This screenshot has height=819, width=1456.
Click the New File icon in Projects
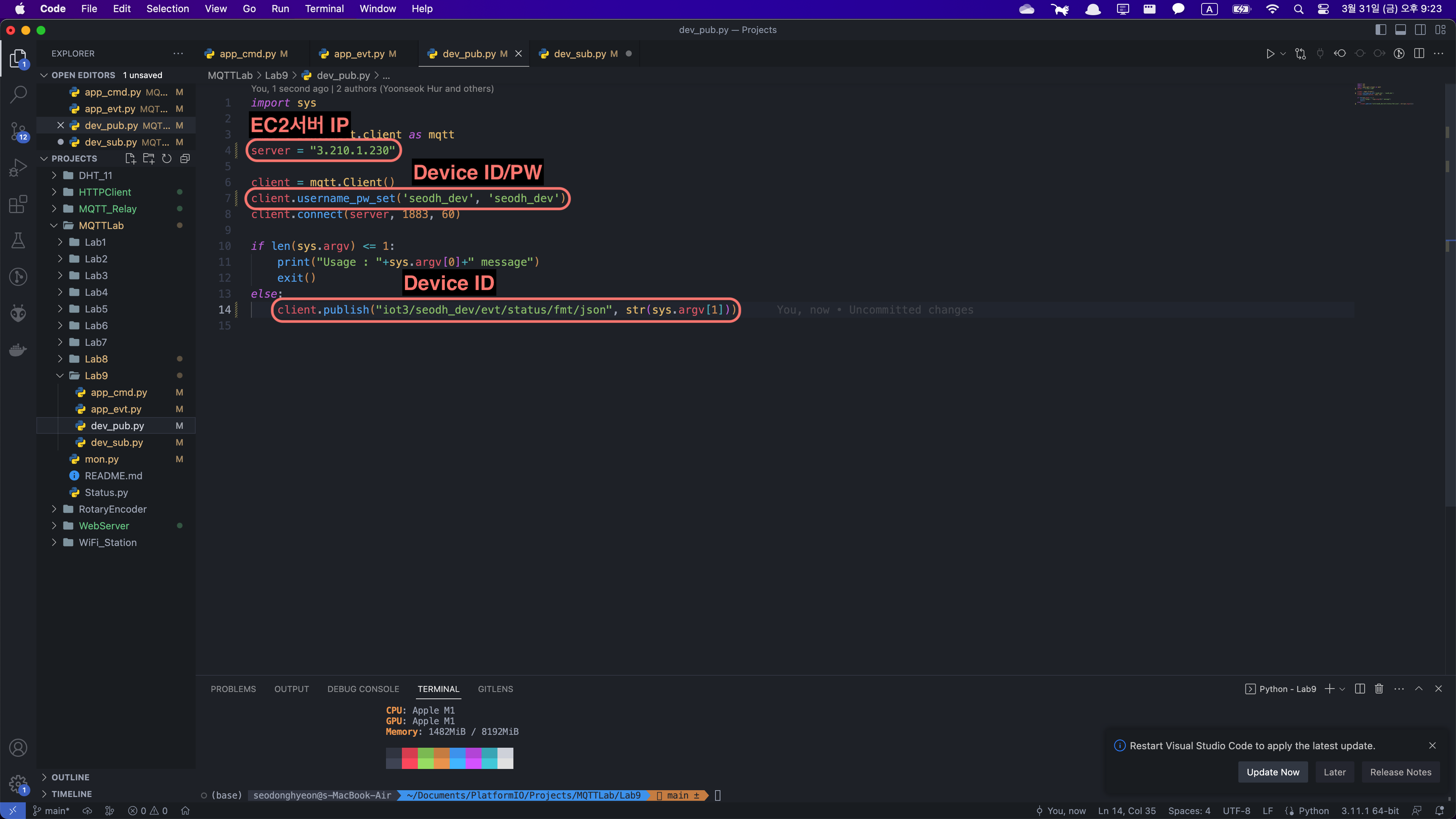(x=130, y=159)
